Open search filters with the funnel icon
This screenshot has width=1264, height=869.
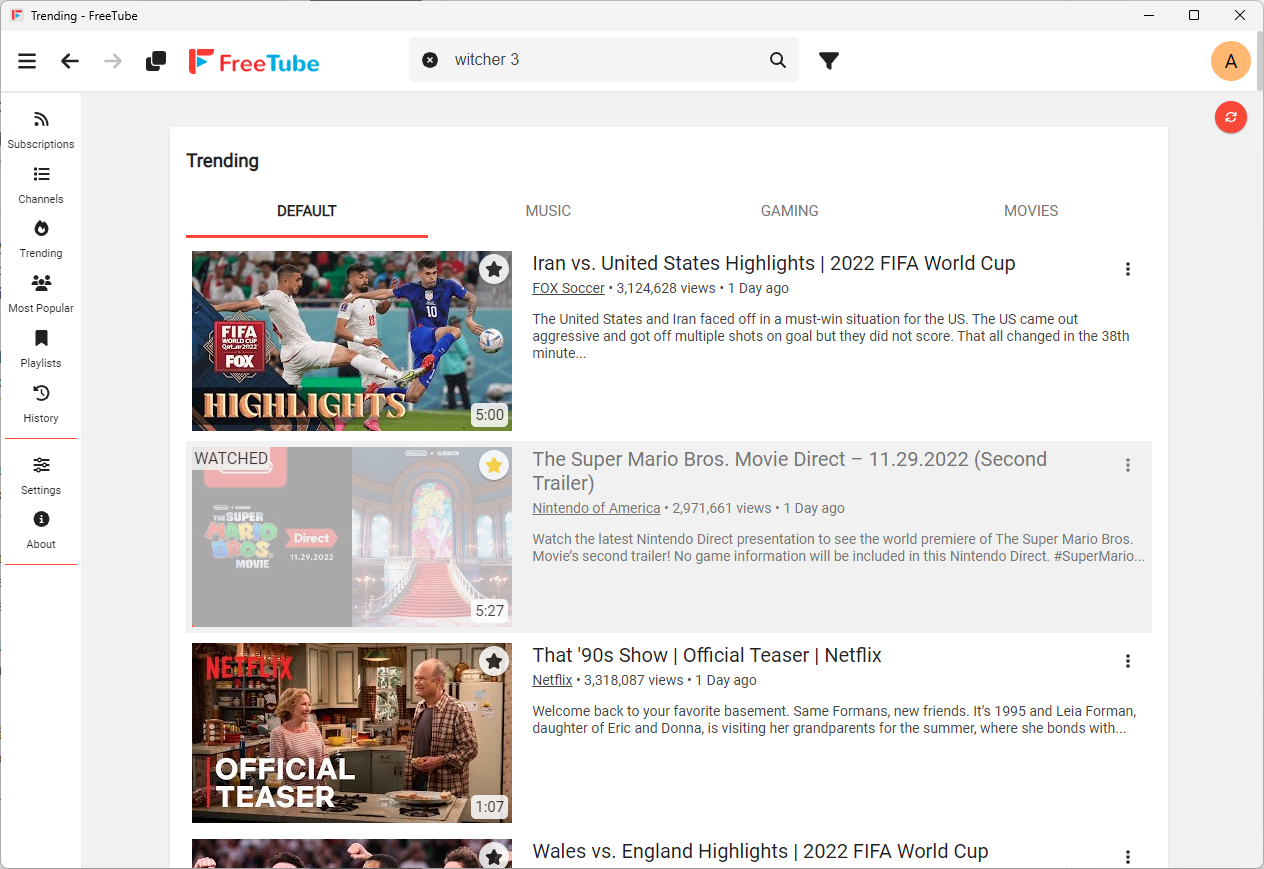[x=829, y=61]
